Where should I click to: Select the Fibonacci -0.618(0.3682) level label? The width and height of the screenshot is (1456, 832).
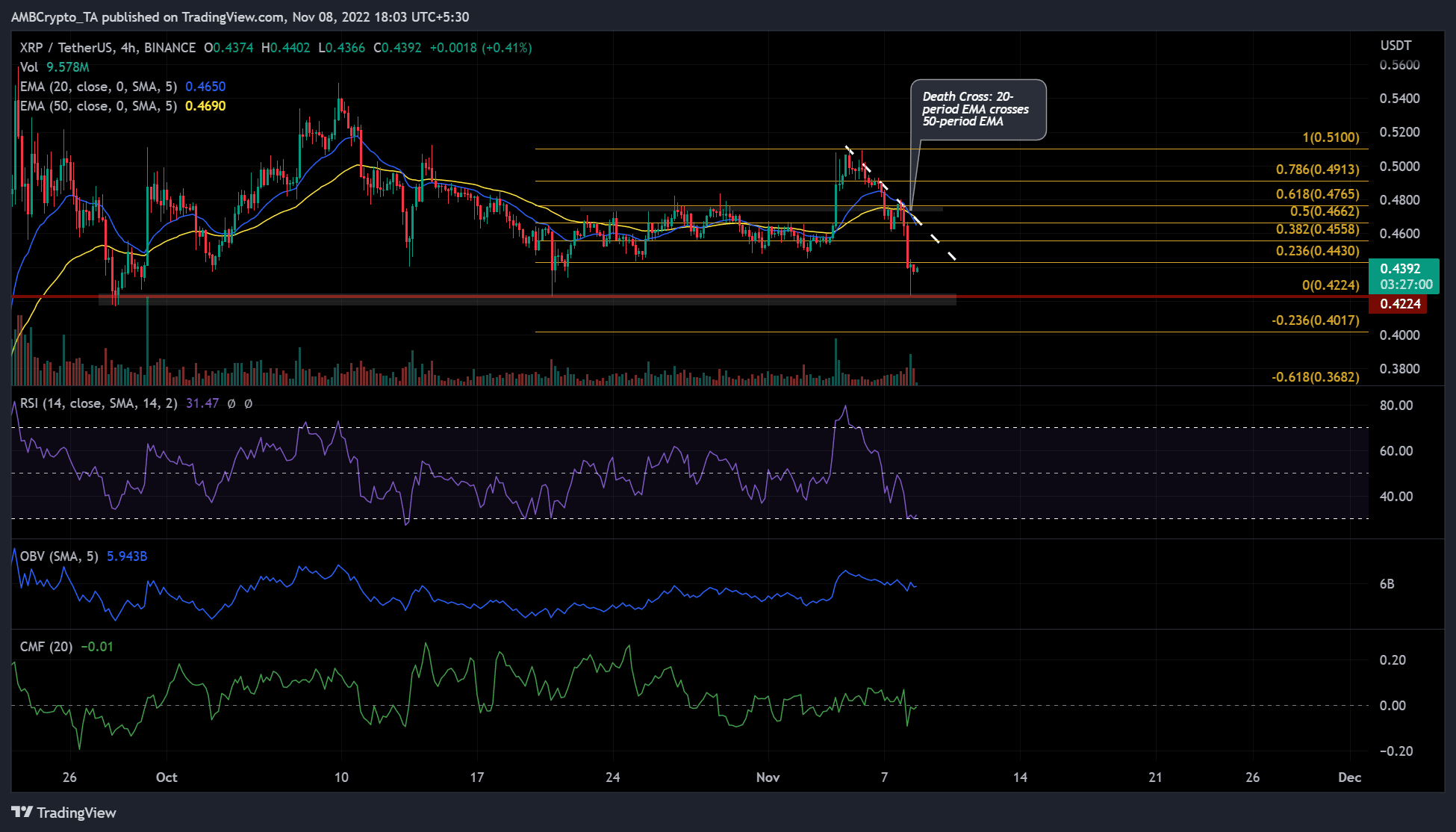click(1315, 377)
